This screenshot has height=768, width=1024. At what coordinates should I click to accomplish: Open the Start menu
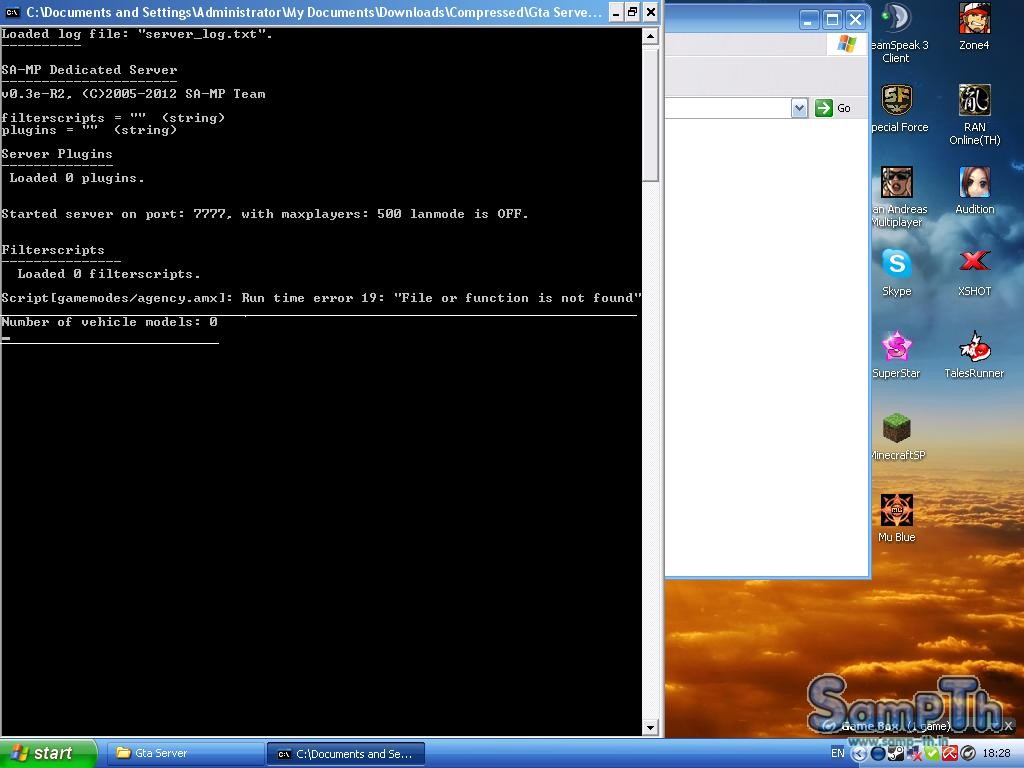pyautogui.click(x=48, y=754)
